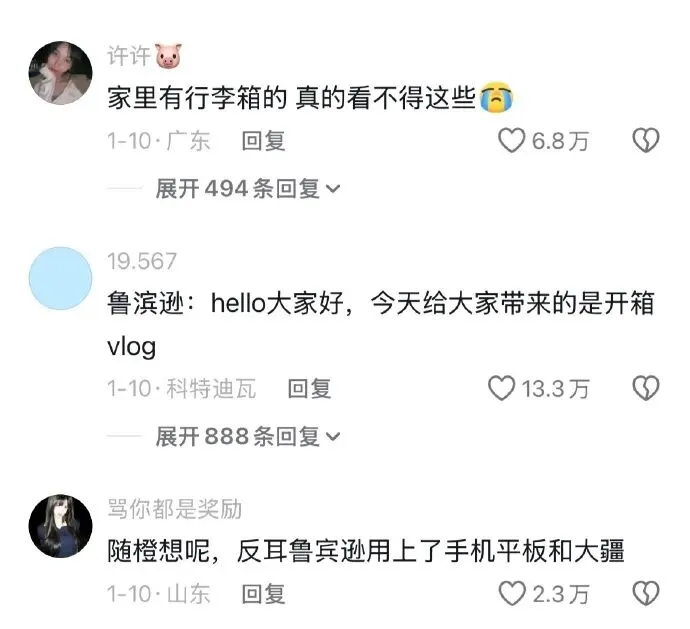Viewport: 690px width, 629px height.
Task: Open the light blue avatar of 19.567
Action: [61, 279]
